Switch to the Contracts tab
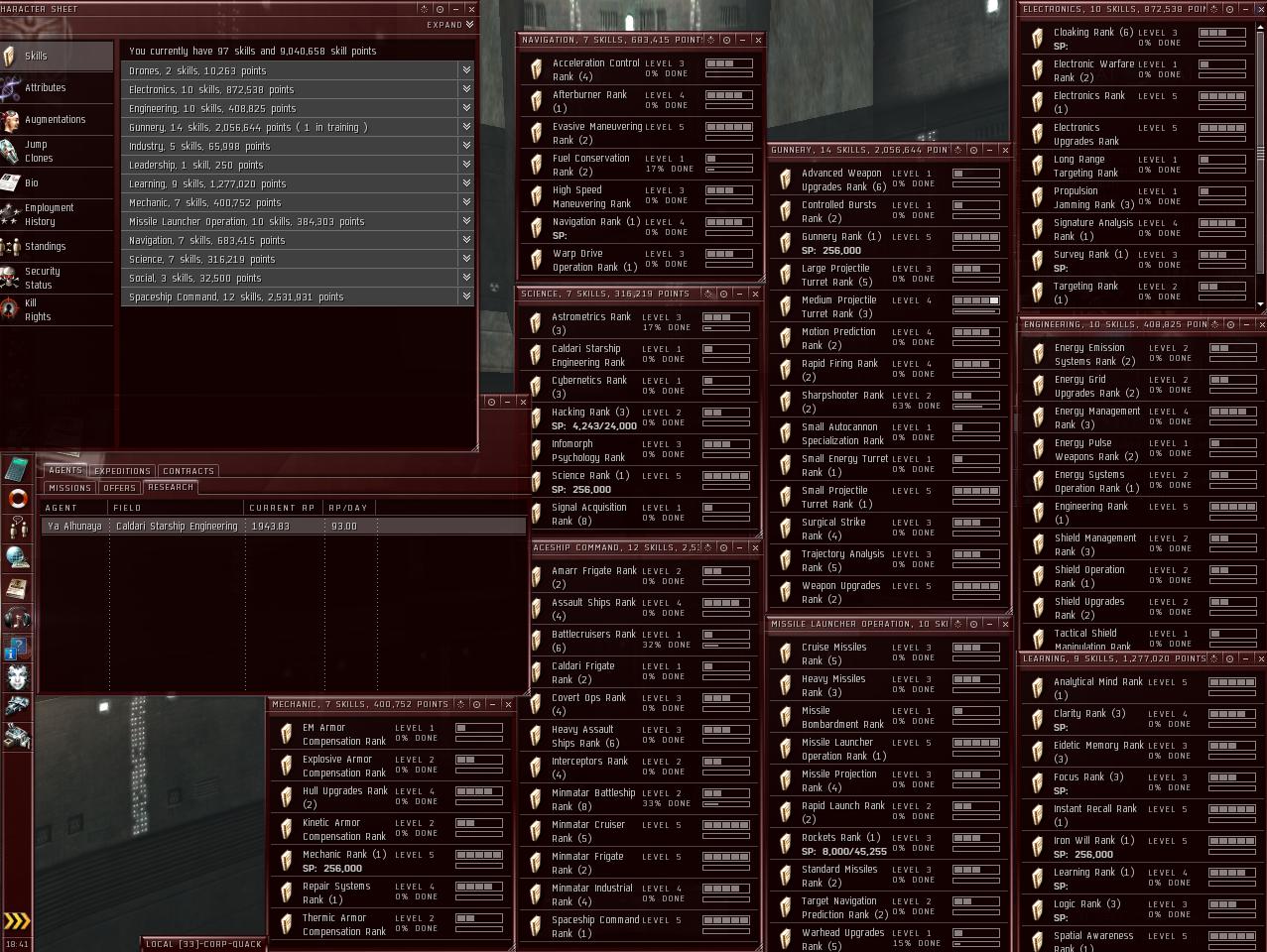The image size is (1267, 952). 189,471
